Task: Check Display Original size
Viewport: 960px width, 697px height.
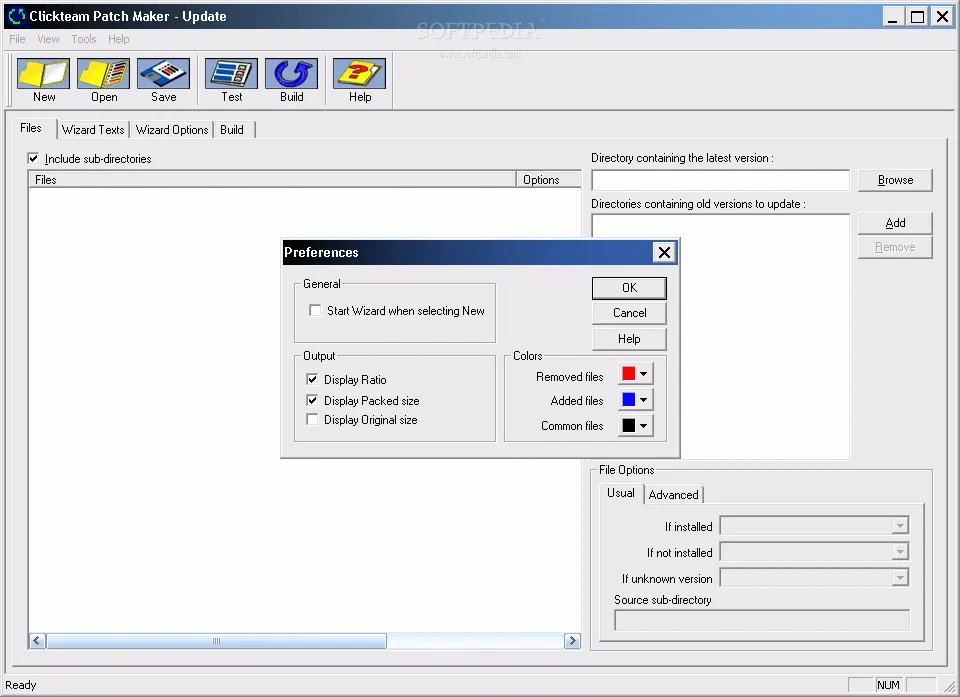Action: [x=309, y=420]
